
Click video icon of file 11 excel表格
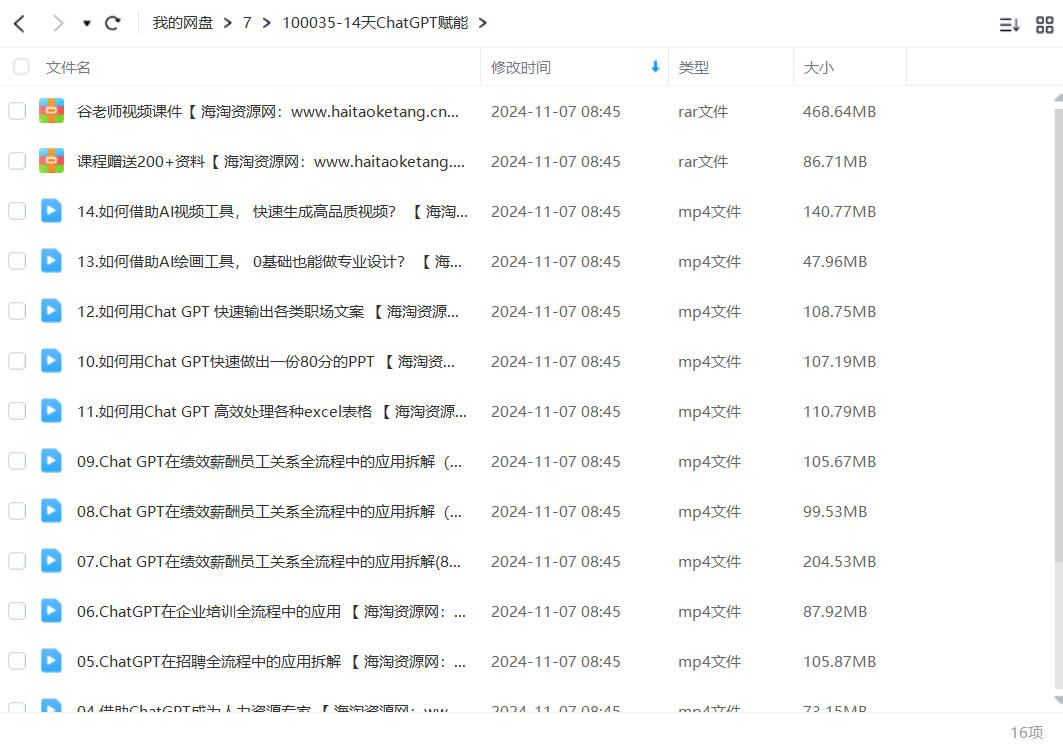click(x=52, y=411)
